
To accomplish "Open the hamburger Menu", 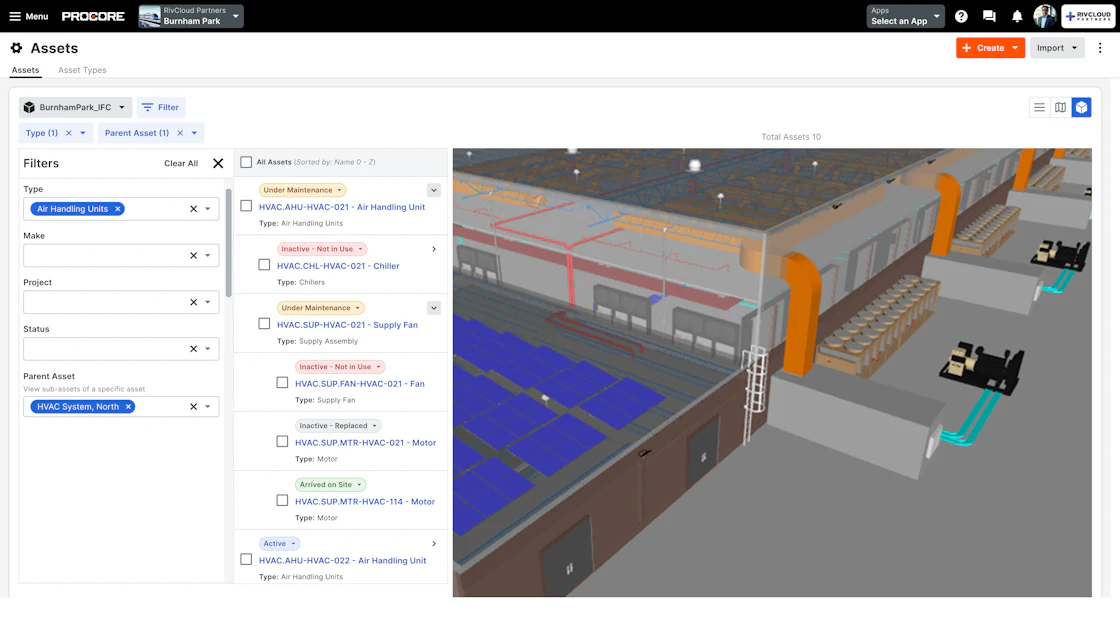I will click(x=29, y=16).
